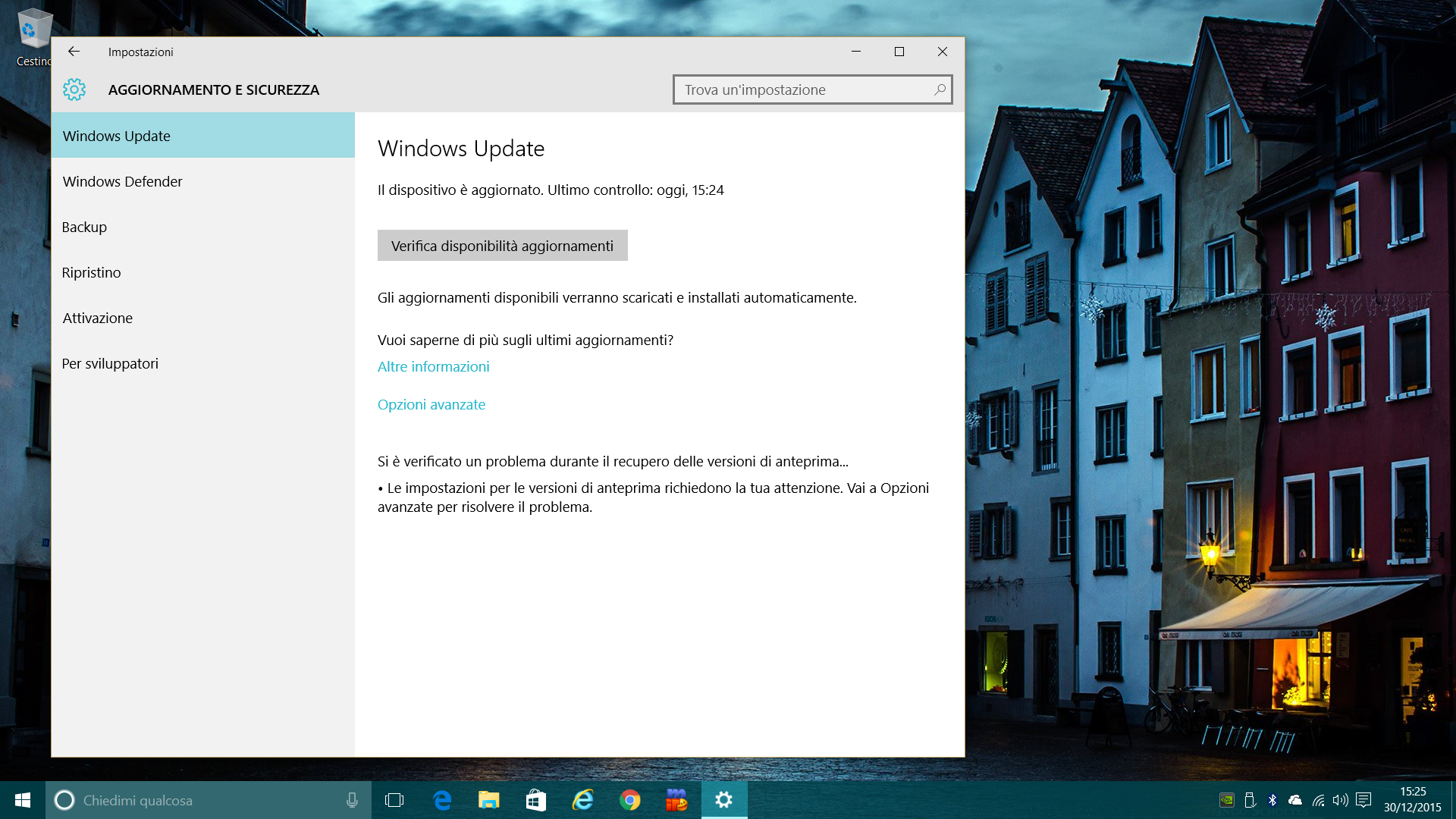
Task: Launch Google Chrome from taskbar
Action: tap(630, 800)
